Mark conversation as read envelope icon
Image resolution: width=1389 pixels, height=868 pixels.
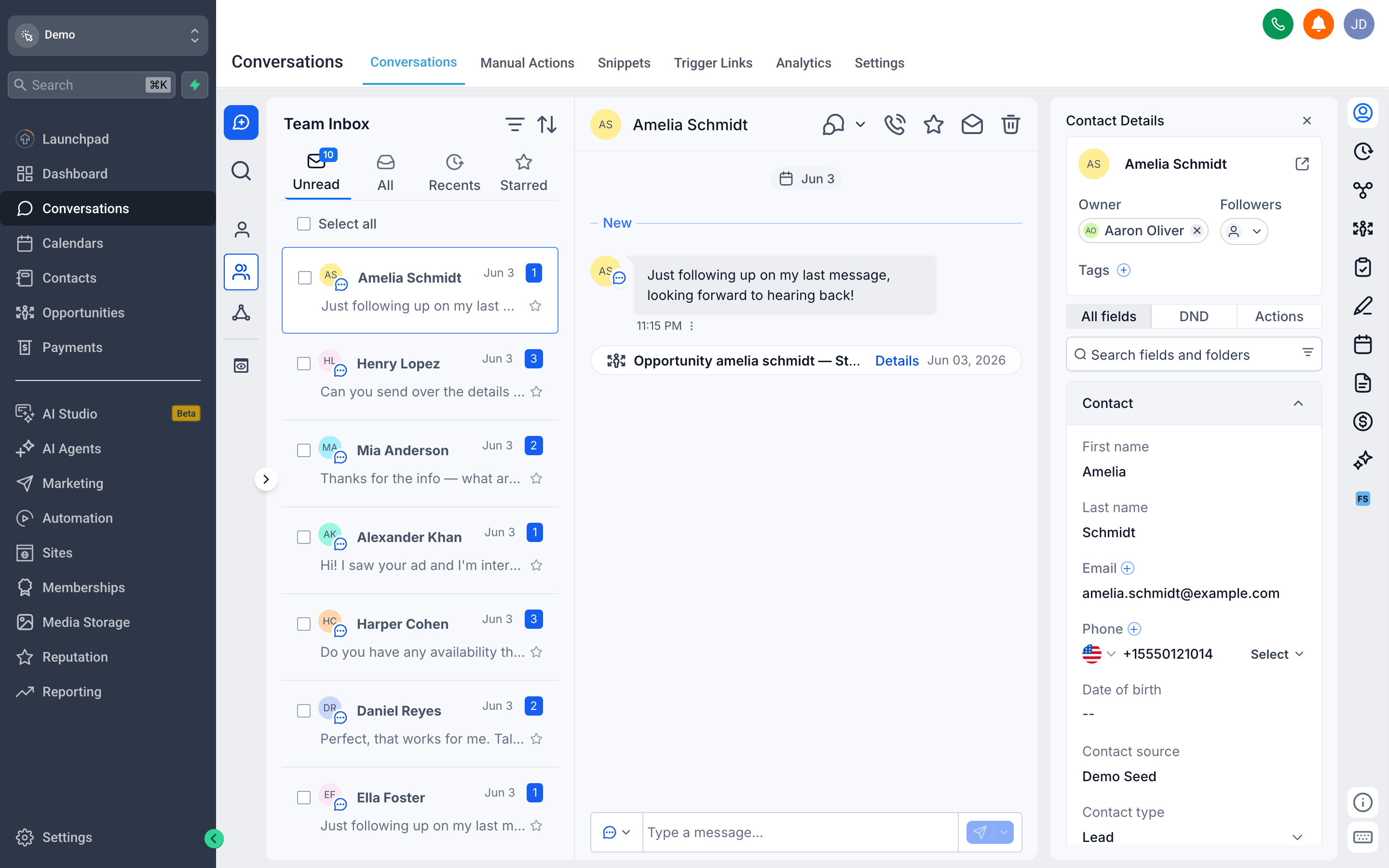tap(972, 124)
